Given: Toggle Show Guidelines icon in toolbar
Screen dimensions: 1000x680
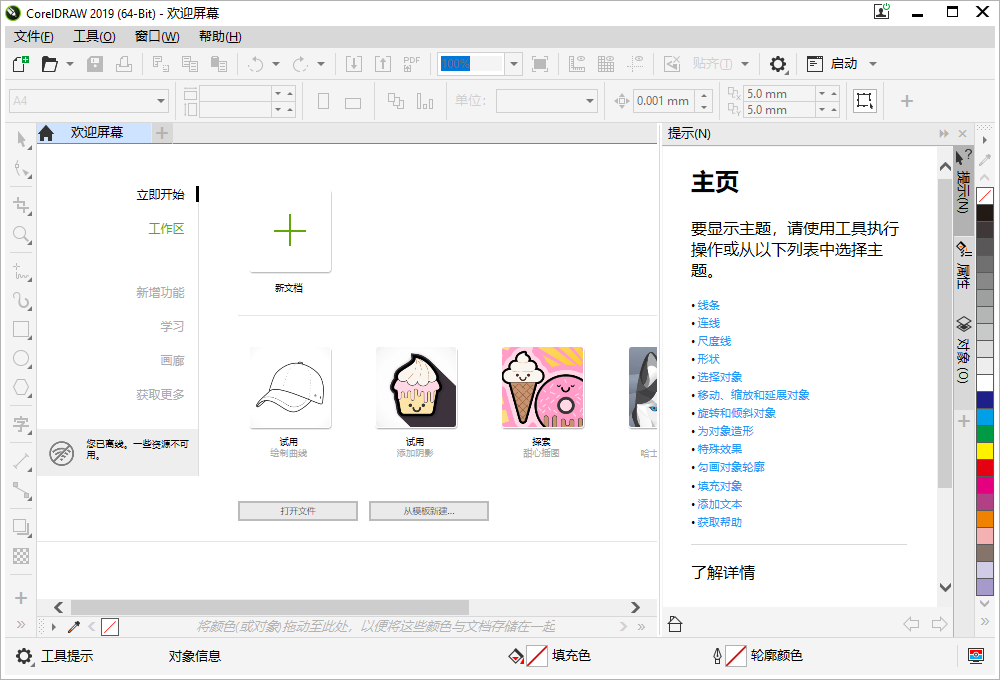Looking at the screenshot, I should click(x=635, y=64).
